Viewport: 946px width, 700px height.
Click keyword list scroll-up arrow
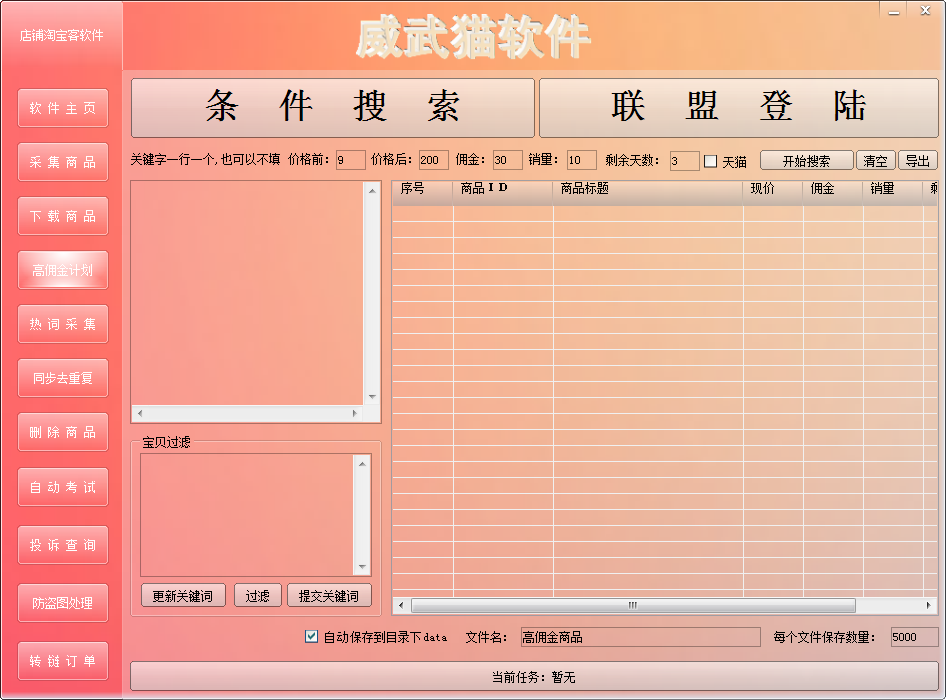372,191
